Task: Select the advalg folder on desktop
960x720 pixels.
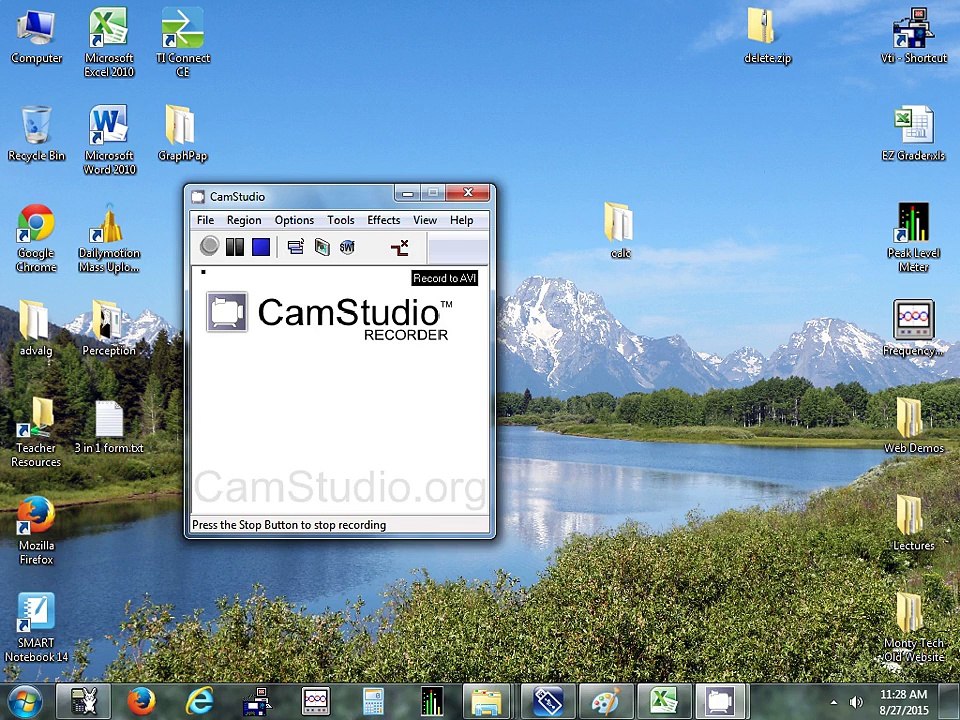Action: 36,328
